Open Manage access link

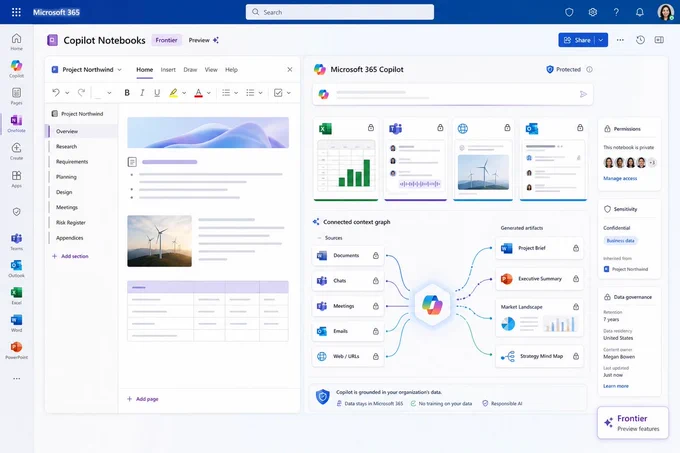(x=620, y=178)
